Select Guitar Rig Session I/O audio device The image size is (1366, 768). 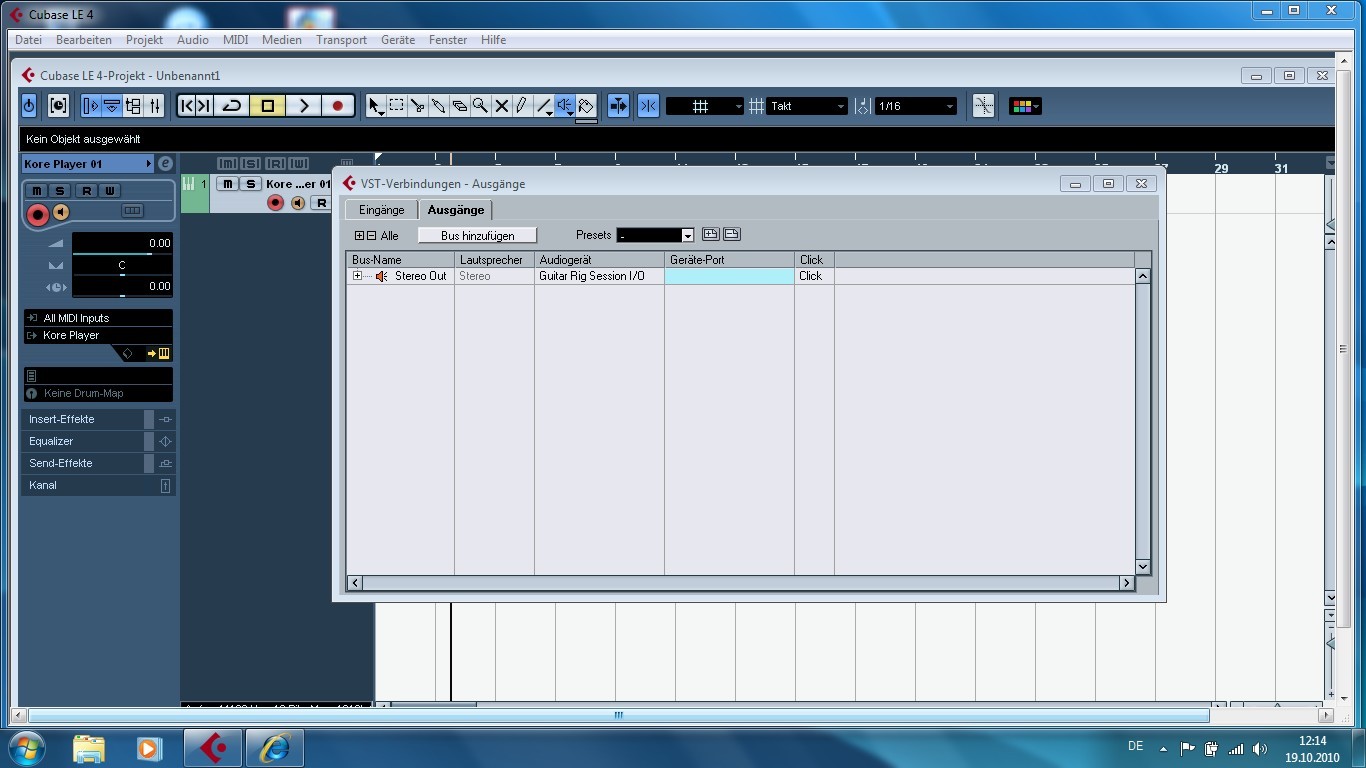click(599, 276)
